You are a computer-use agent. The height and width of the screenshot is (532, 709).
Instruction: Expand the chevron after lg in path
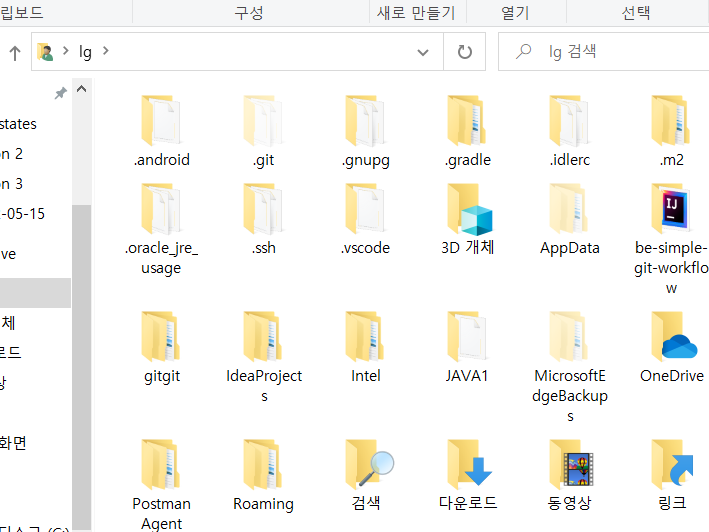click(106, 51)
